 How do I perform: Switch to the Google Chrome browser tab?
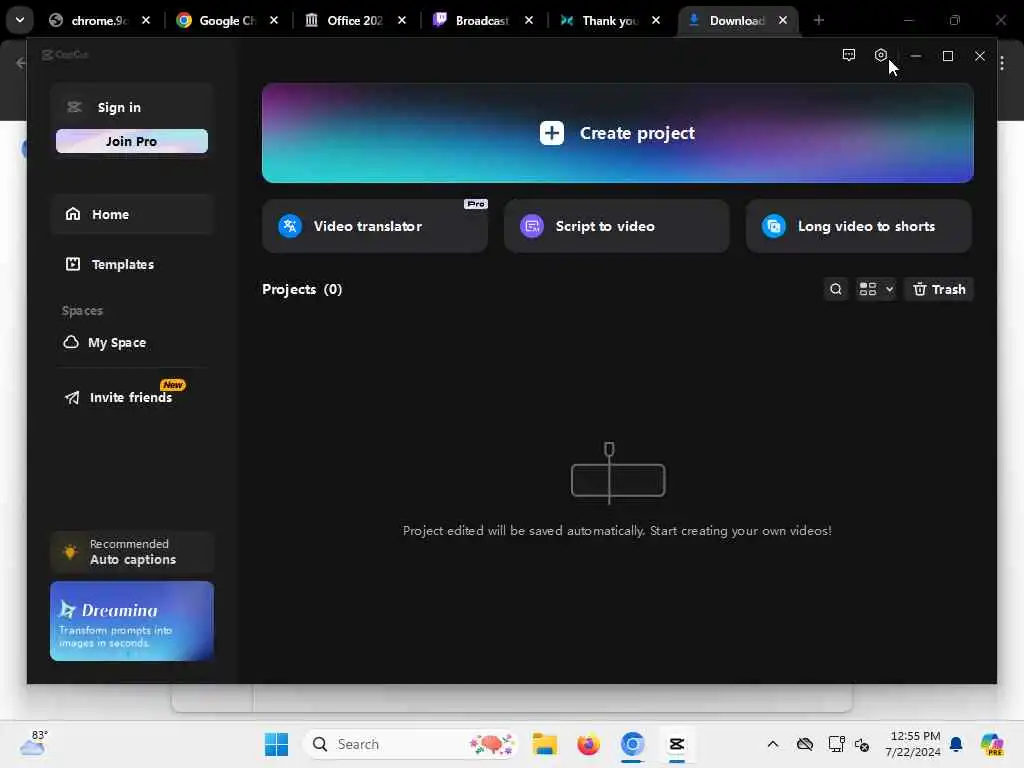(x=229, y=20)
